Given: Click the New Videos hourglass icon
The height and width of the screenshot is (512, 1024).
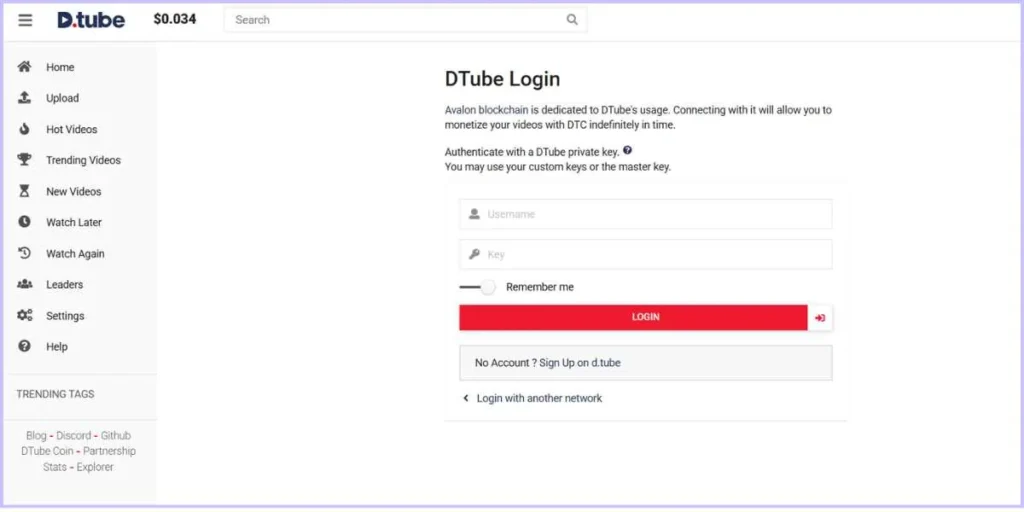Looking at the screenshot, I should point(25,191).
